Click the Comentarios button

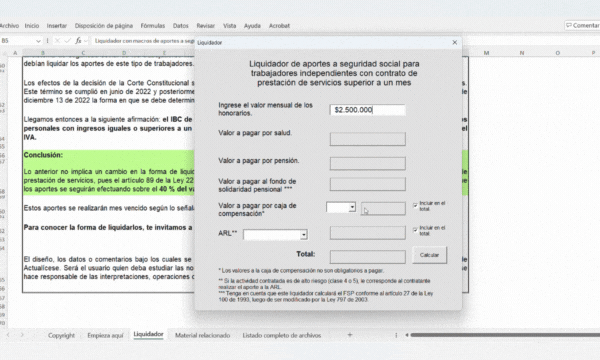582,25
